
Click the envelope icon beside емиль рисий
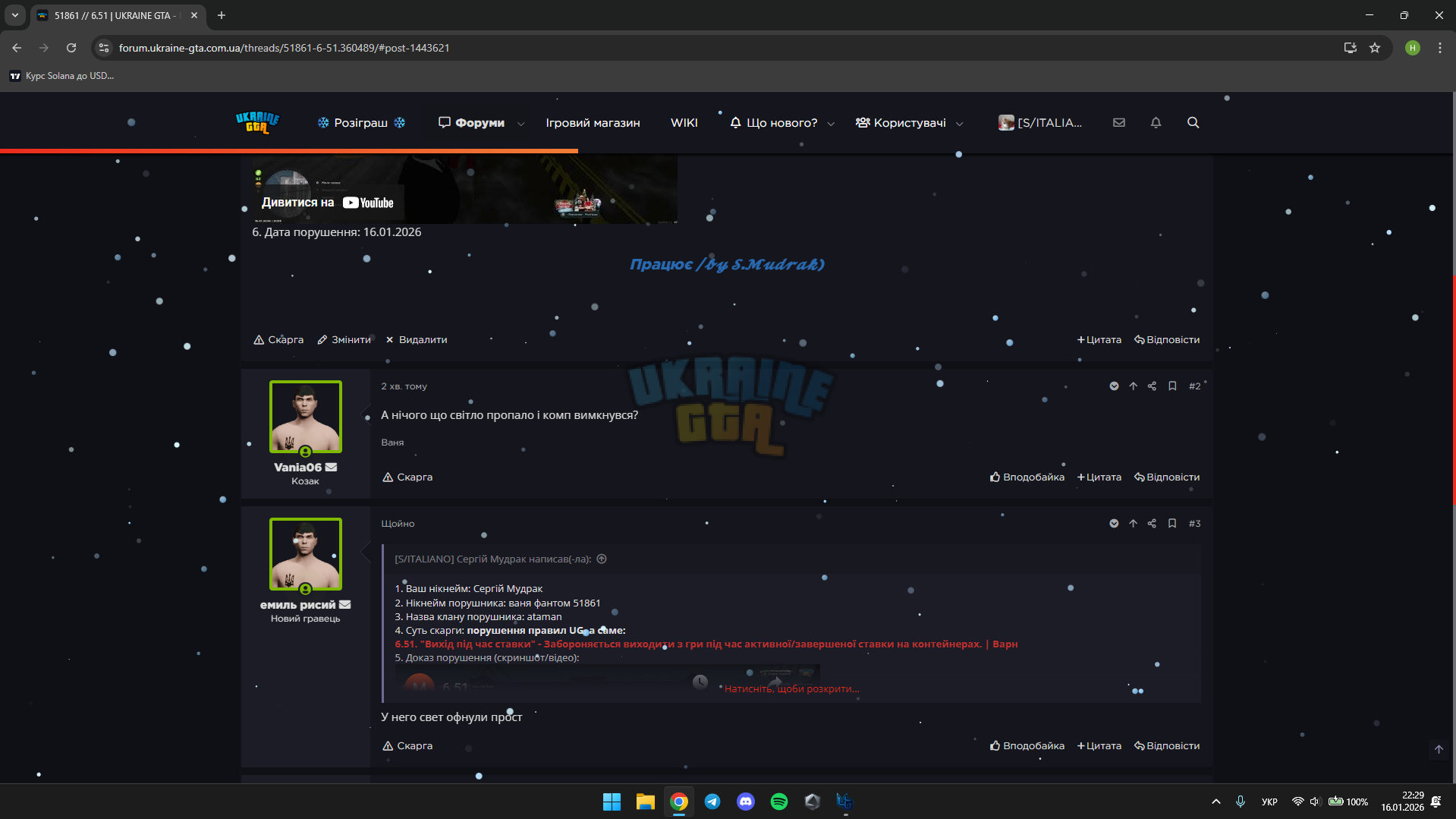pos(345,605)
